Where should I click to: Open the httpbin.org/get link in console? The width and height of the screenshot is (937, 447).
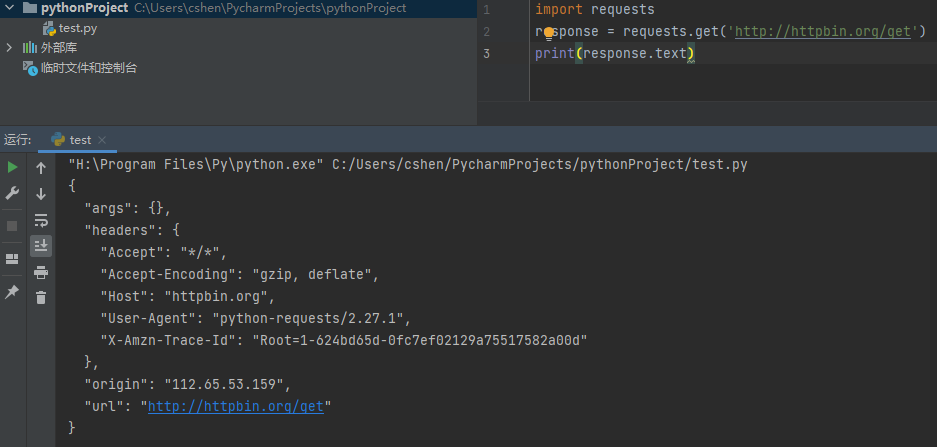click(237, 406)
